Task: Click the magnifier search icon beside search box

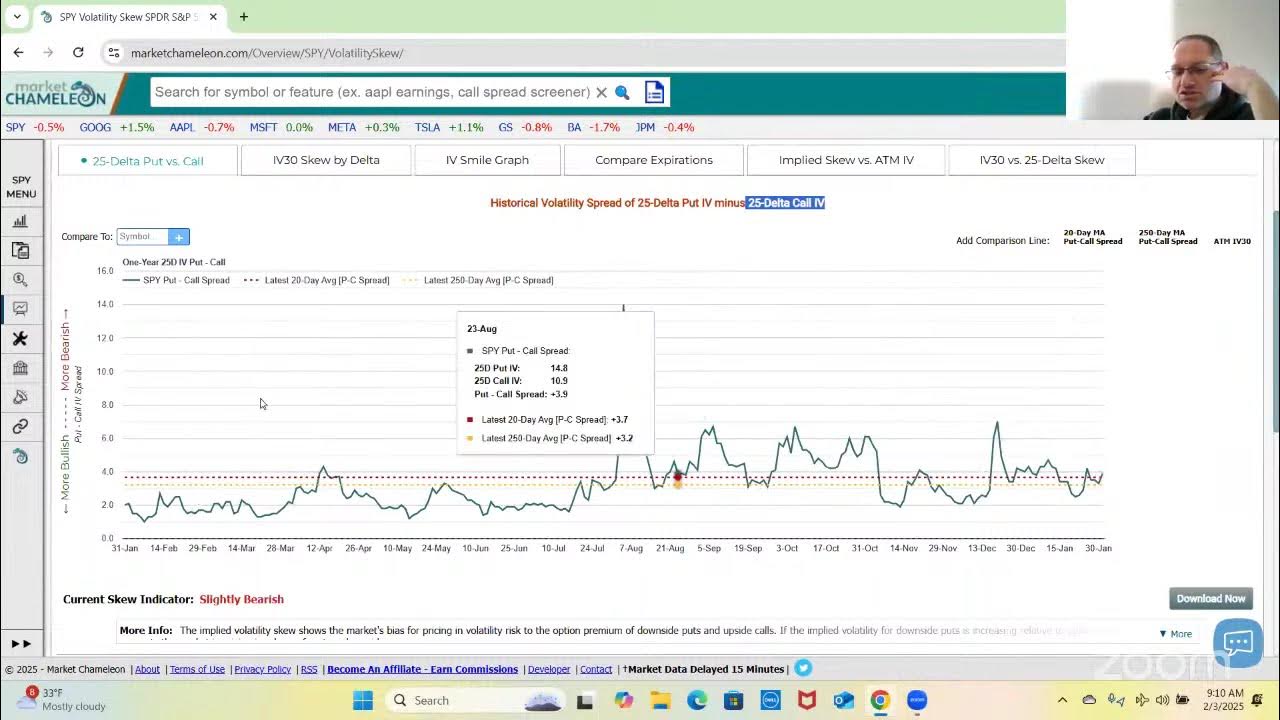Action: 622,92
